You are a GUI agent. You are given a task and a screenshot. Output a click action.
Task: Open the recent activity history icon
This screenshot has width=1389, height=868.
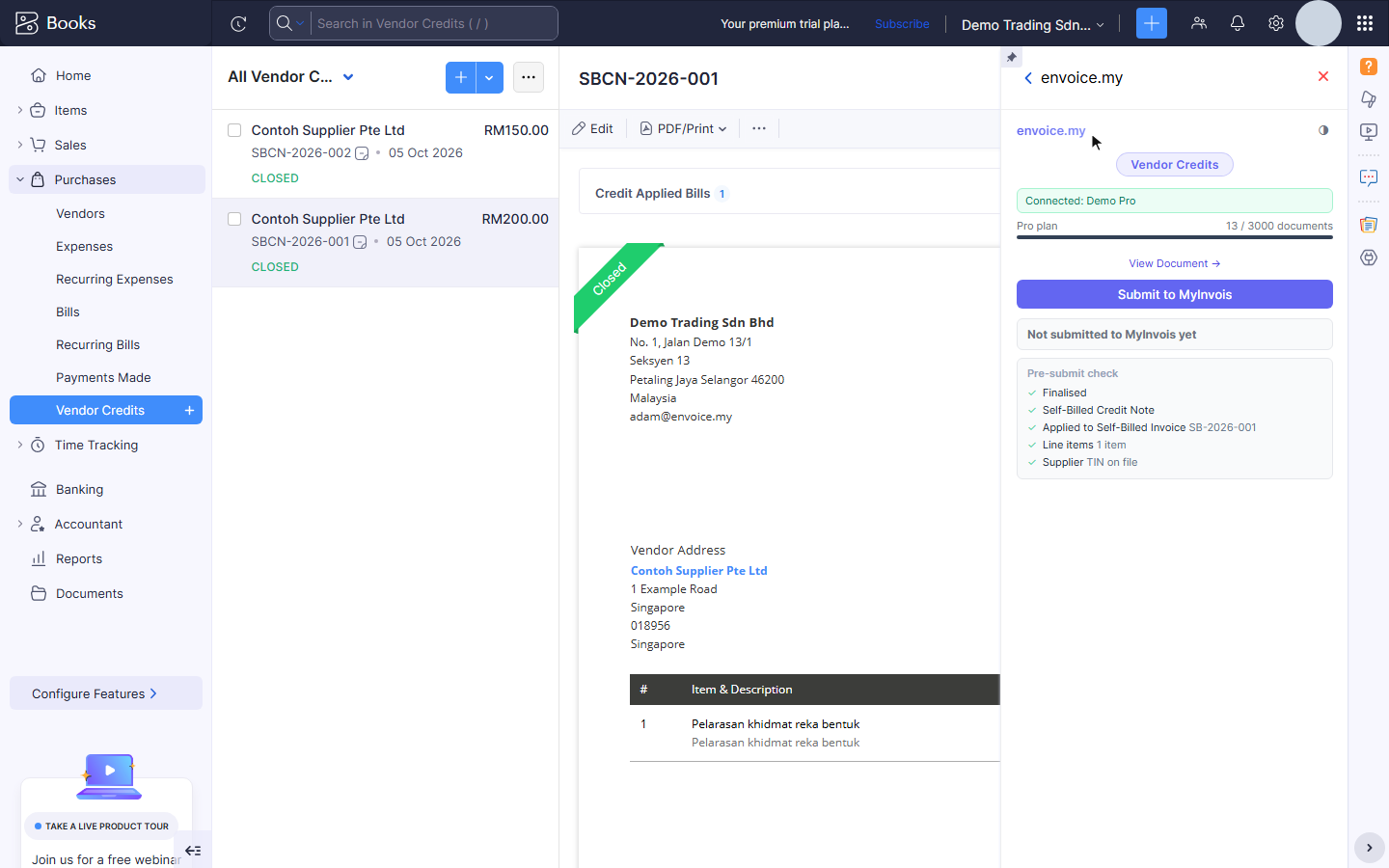[x=238, y=23]
